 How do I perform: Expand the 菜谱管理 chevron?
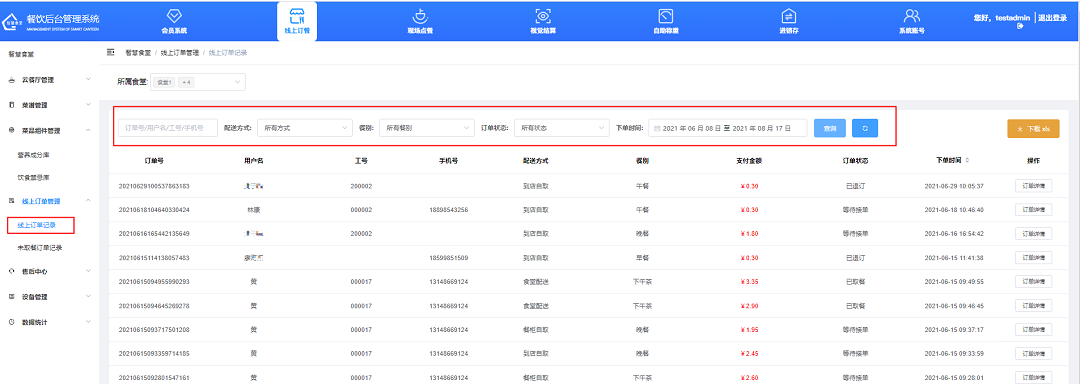pos(88,105)
